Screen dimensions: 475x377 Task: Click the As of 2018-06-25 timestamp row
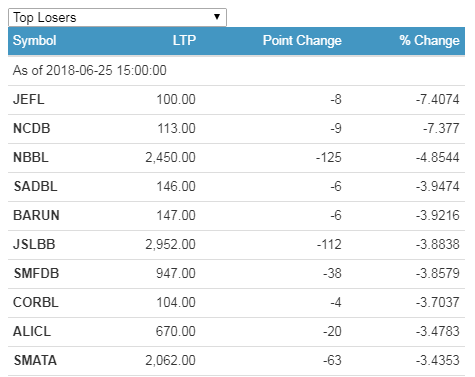point(236,71)
